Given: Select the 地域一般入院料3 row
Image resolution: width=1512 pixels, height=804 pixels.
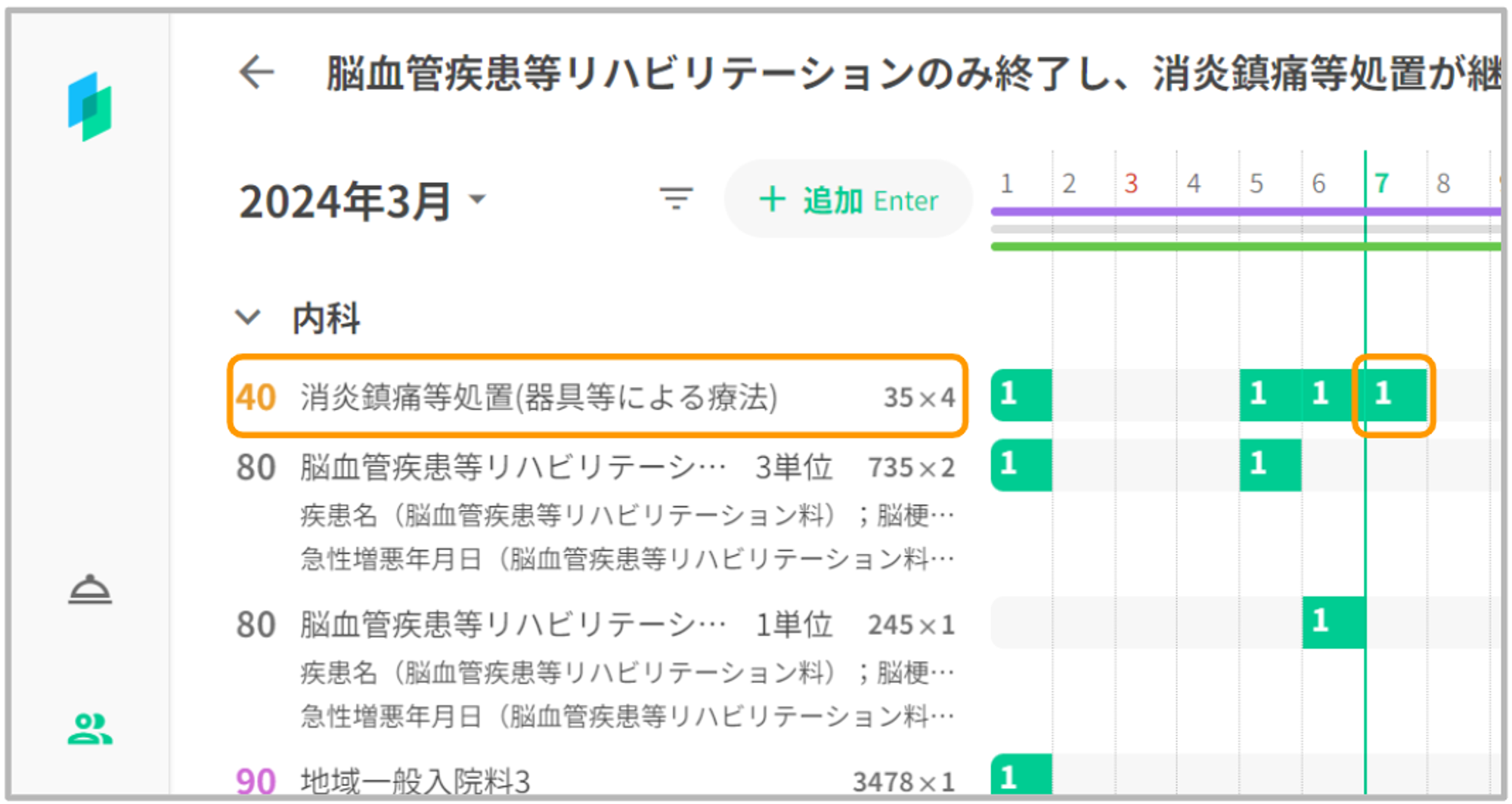Looking at the screenshot, I should coord(597,781).
